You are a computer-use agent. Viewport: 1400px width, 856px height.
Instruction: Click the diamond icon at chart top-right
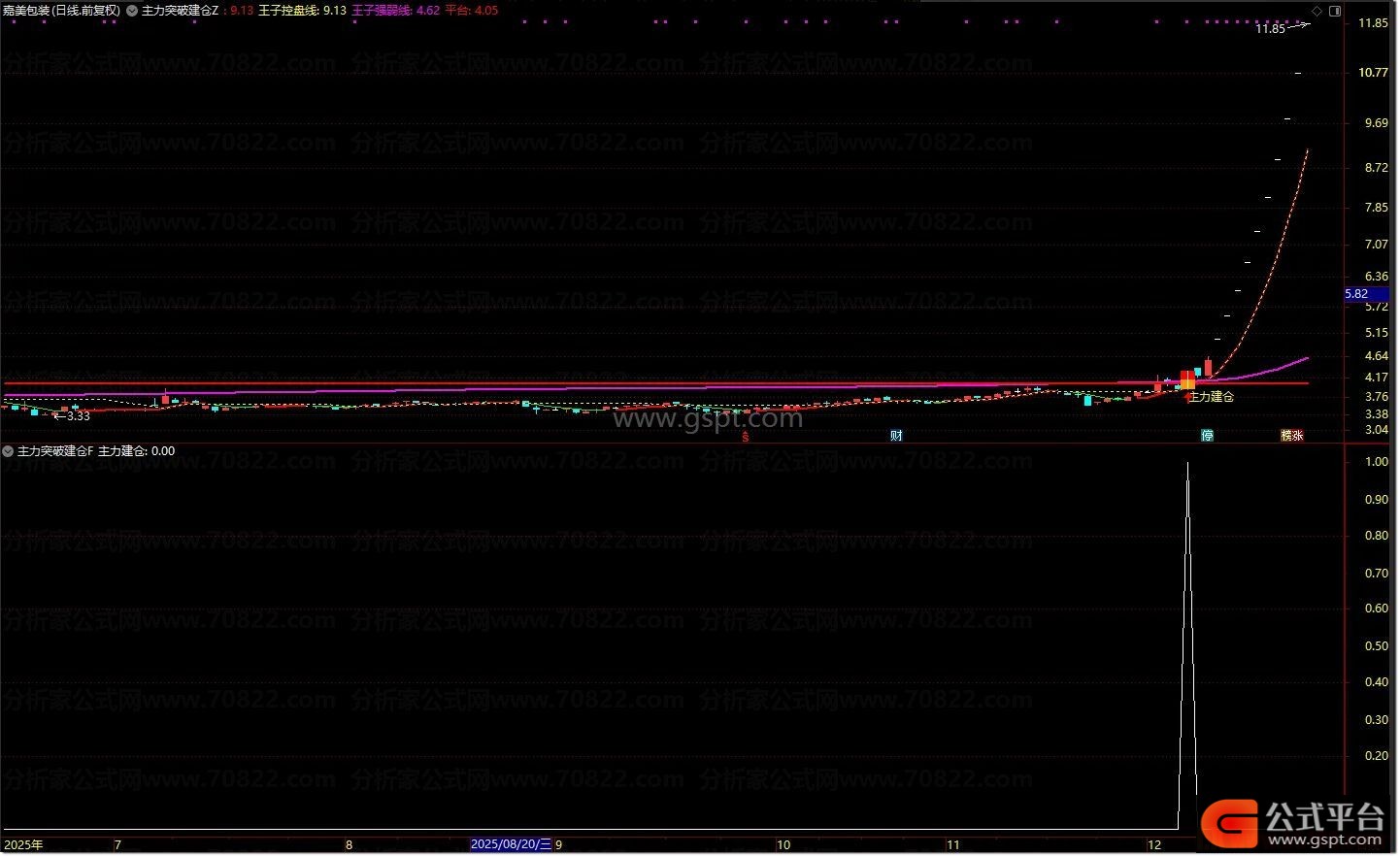click(1317, 11)
